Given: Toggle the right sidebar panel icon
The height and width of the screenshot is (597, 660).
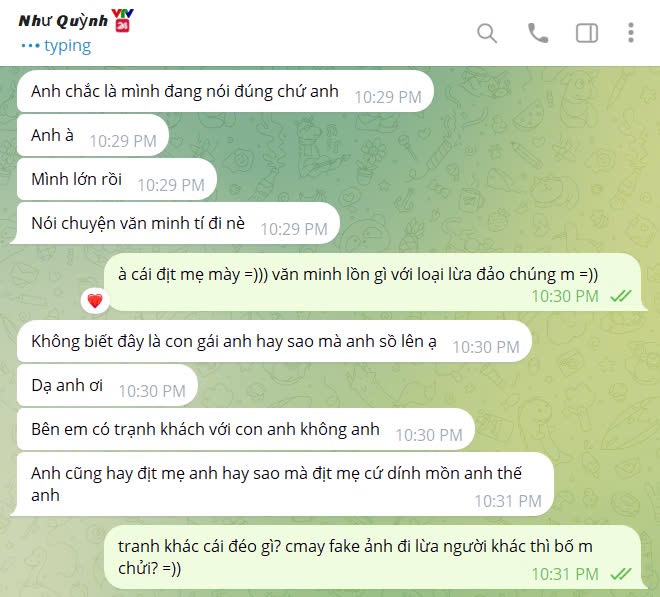Looking at the screenshot, I should (587, 33).
